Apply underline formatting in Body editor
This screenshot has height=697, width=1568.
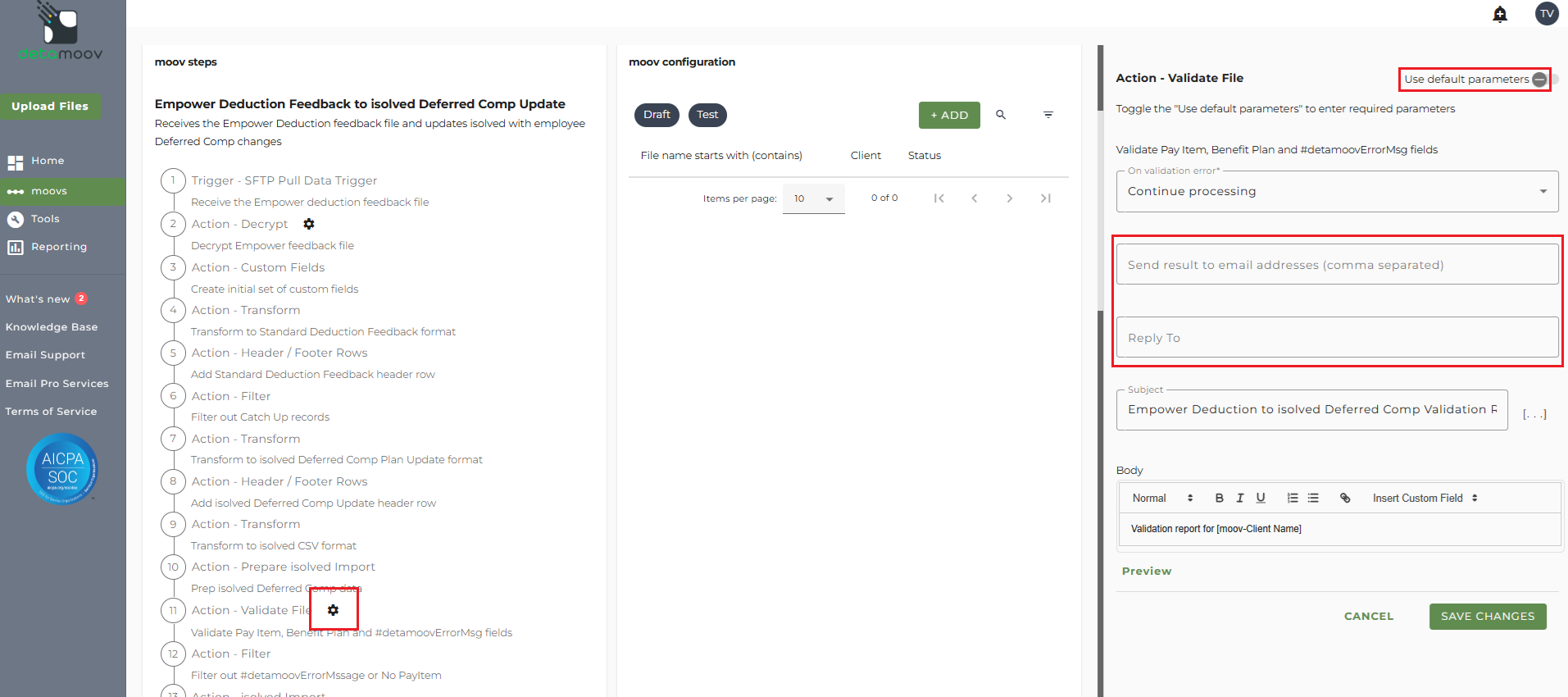(x=1261, y=498)
